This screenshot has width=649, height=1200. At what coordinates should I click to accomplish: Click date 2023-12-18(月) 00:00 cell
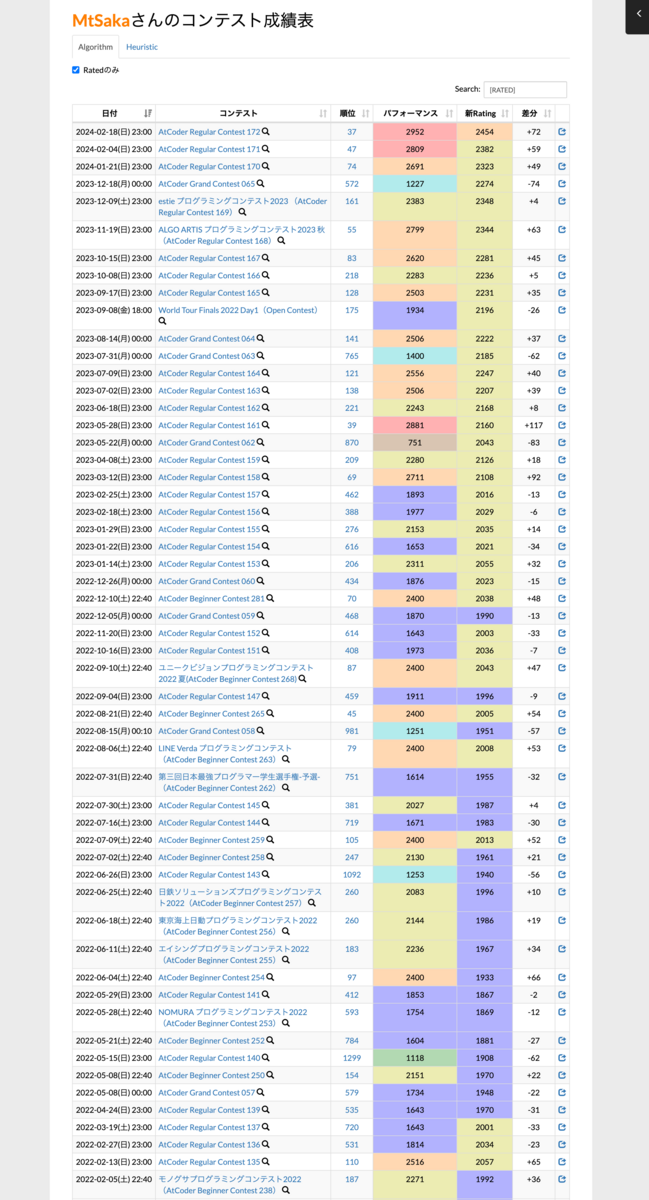pos(114,184)
